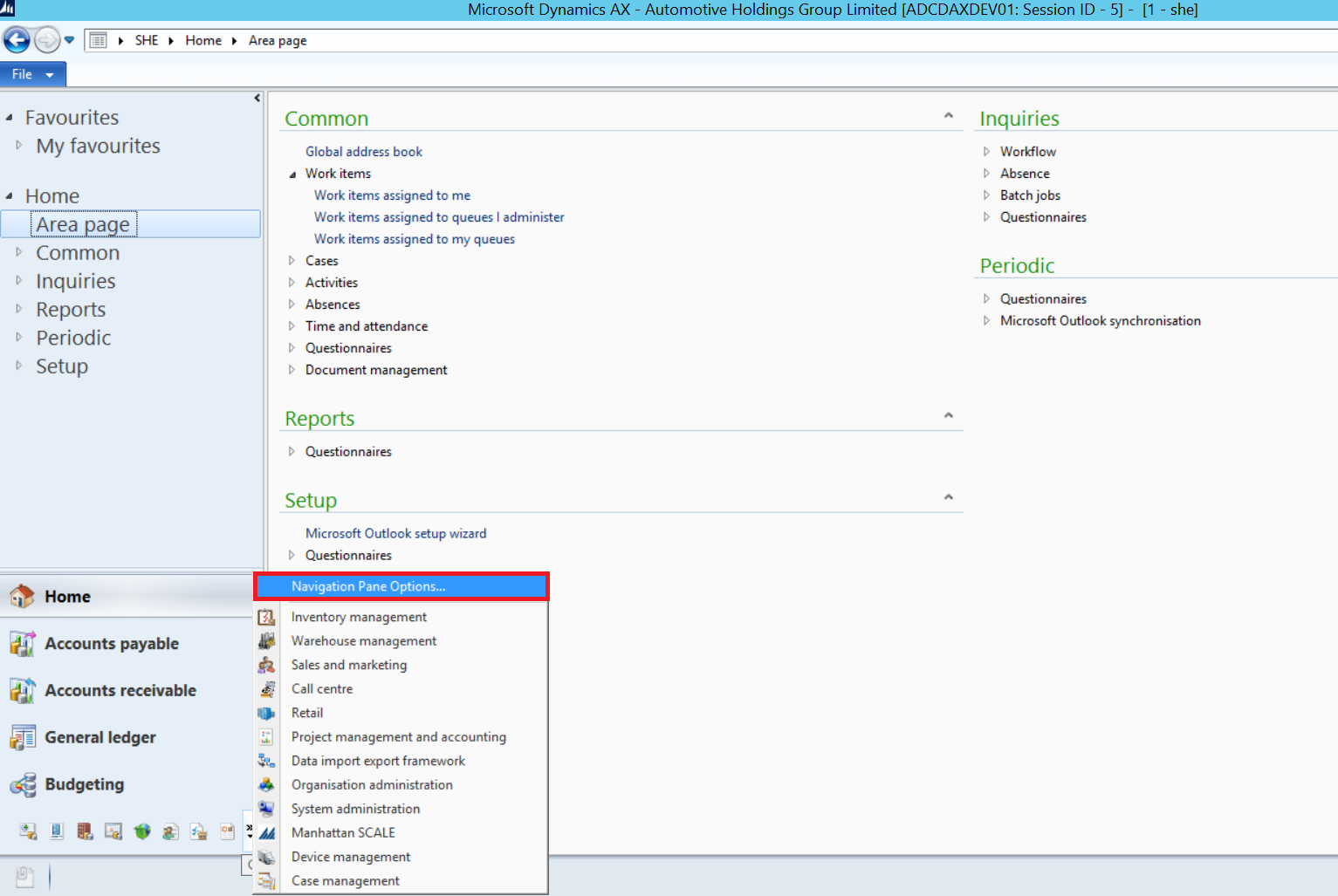Click the back navigation arrow

(x=17, y=39)
